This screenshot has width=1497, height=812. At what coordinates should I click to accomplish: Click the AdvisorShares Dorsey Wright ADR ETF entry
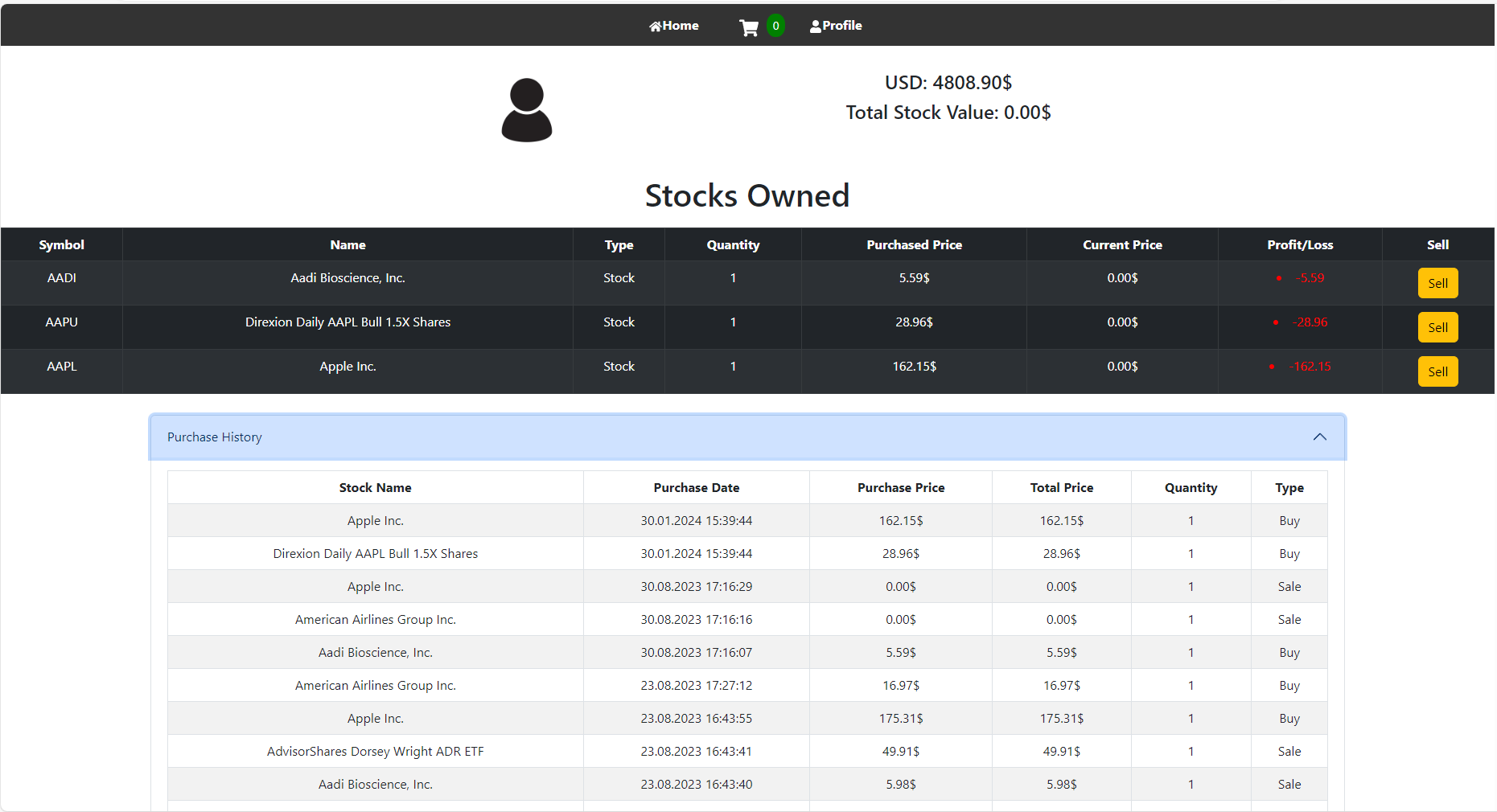click(x=376, y=752)
